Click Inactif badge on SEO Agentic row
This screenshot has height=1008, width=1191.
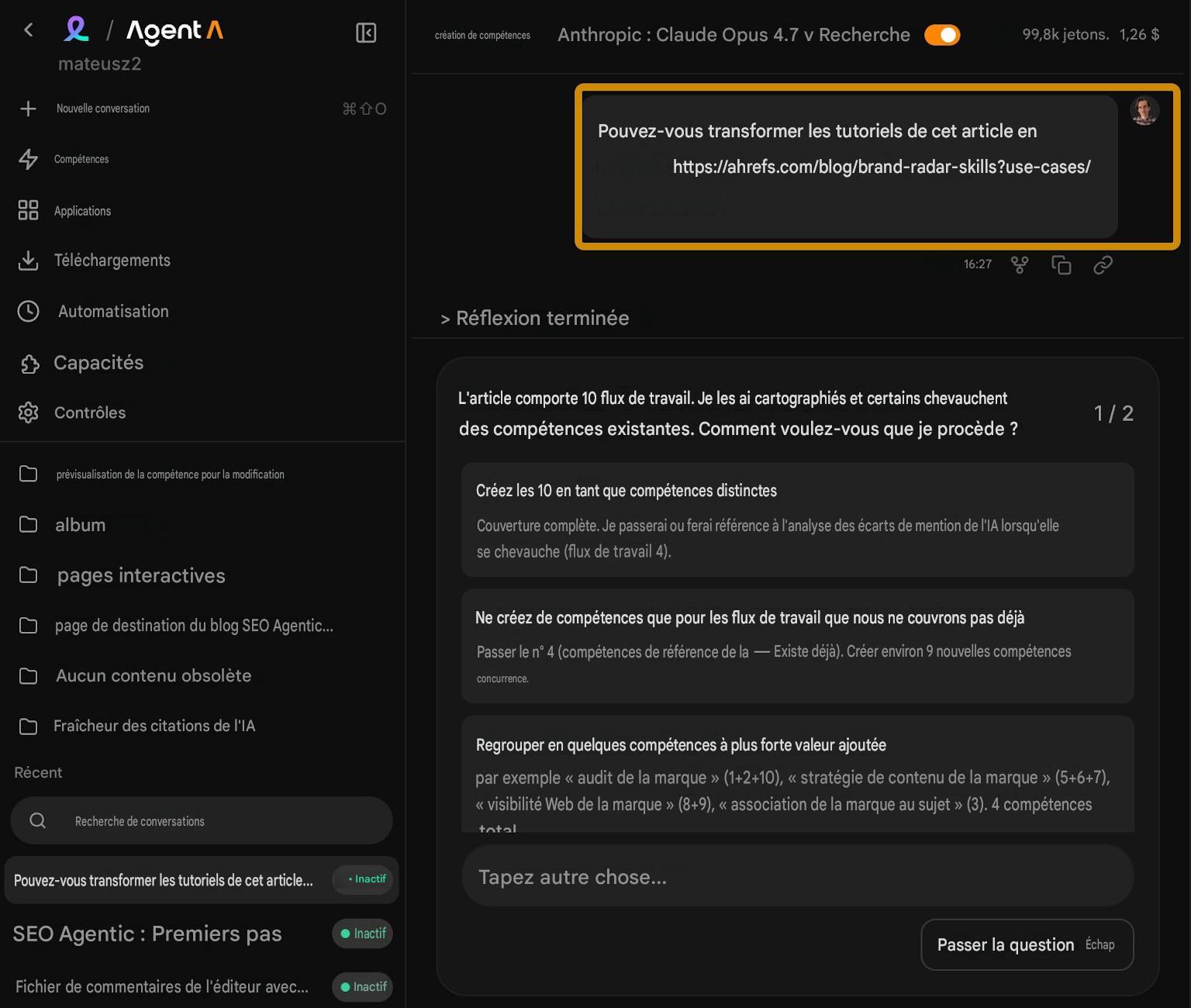363,934
